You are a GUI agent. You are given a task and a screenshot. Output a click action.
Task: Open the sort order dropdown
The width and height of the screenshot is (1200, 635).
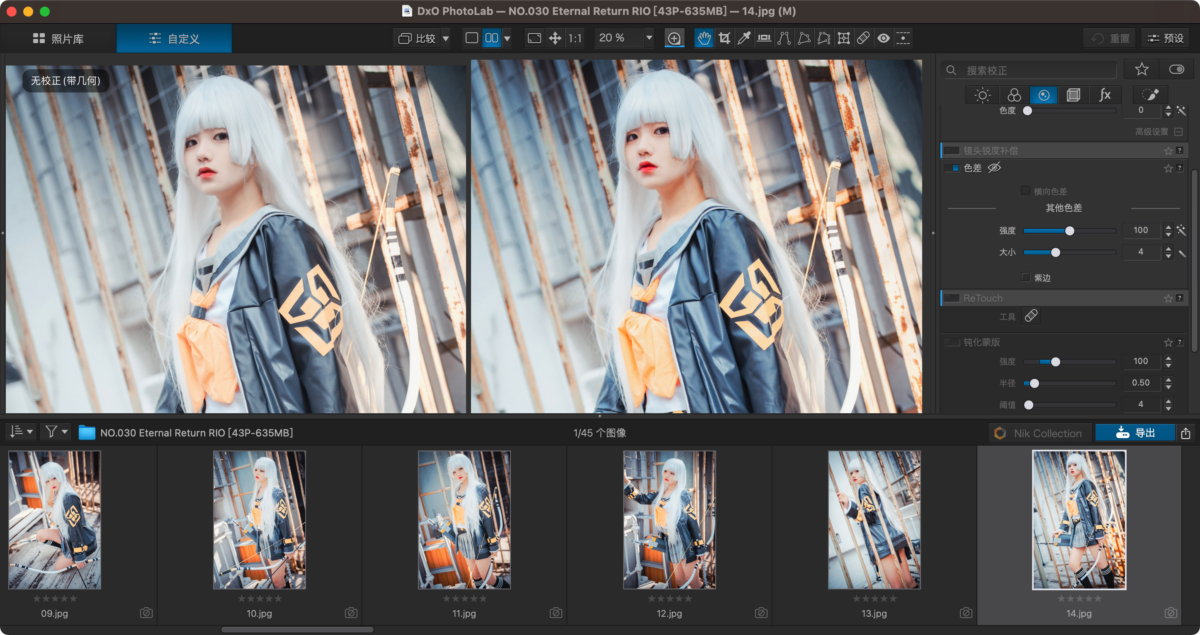20,432
